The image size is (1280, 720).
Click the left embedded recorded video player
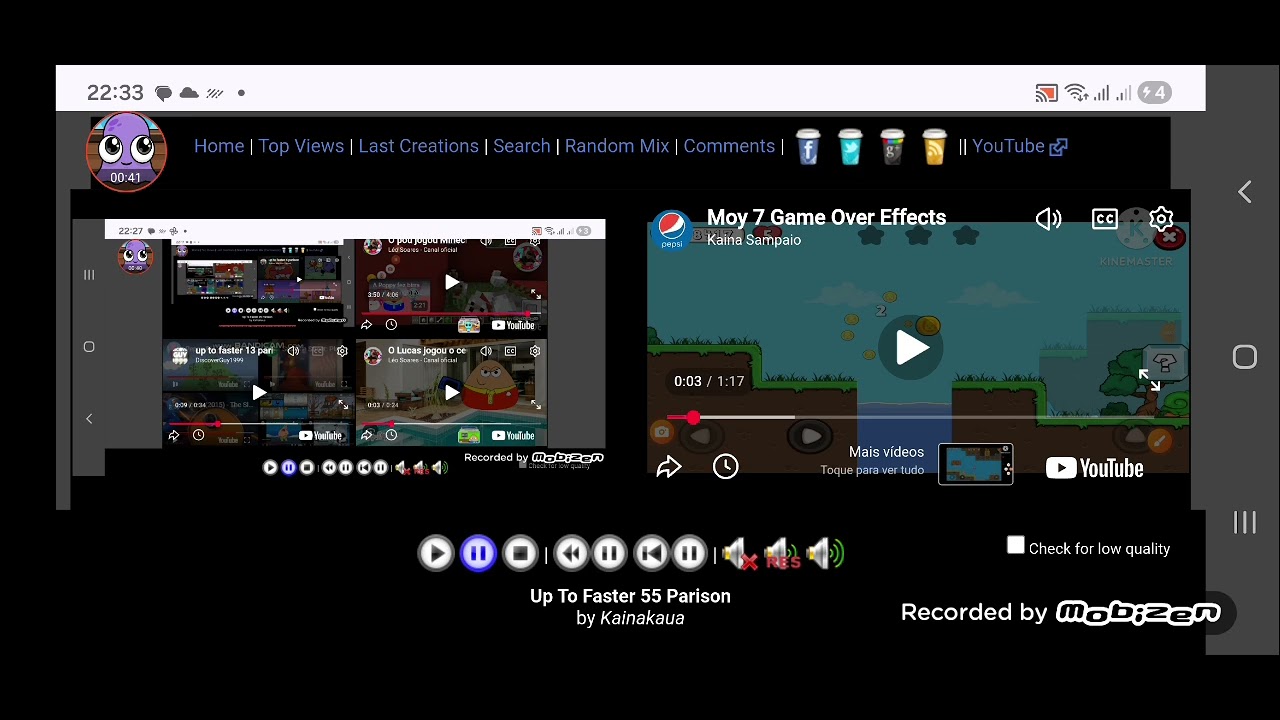[x=339, y=348]
